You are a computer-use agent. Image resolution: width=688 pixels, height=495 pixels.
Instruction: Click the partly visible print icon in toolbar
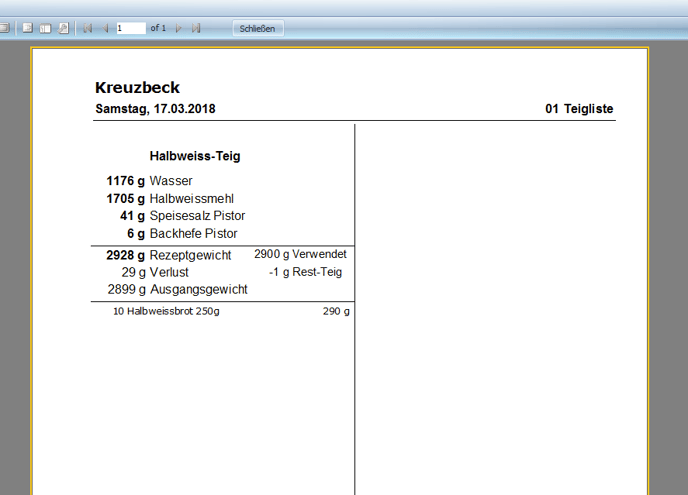(4, 28)
